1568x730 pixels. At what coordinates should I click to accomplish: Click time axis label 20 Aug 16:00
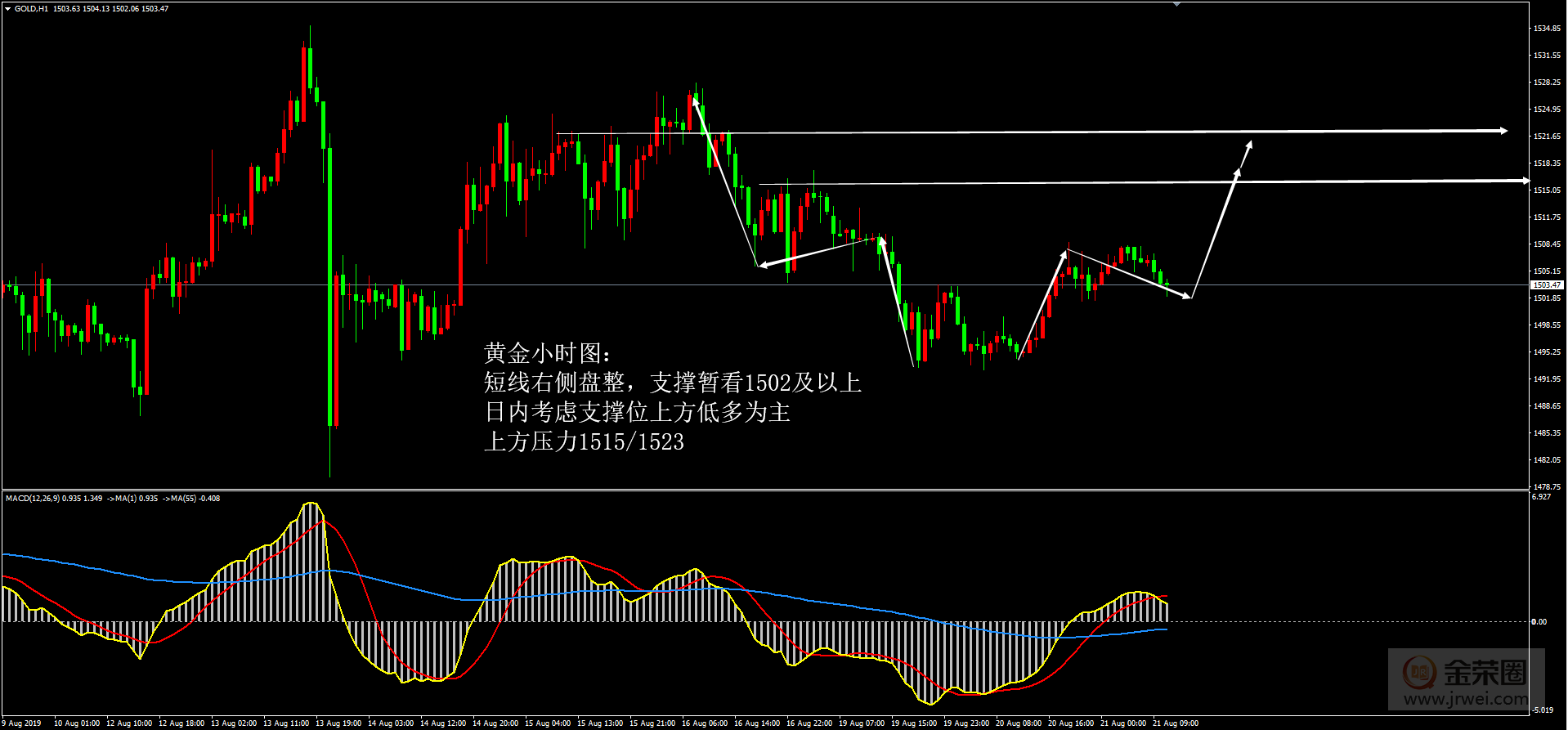1071,723
